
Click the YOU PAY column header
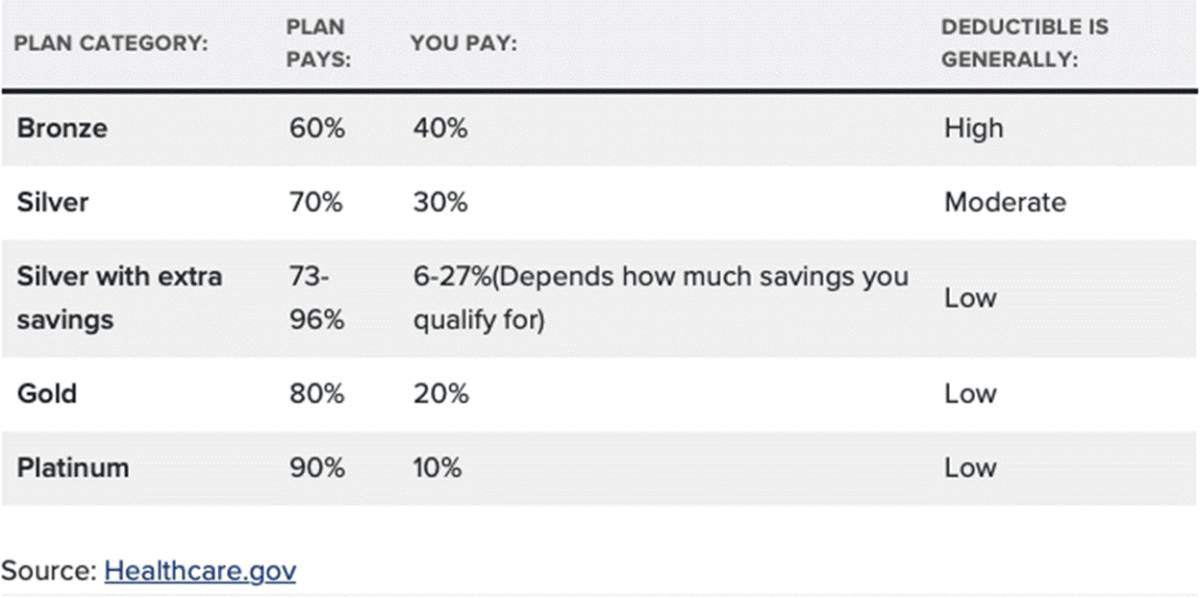[x=463, y=44]
